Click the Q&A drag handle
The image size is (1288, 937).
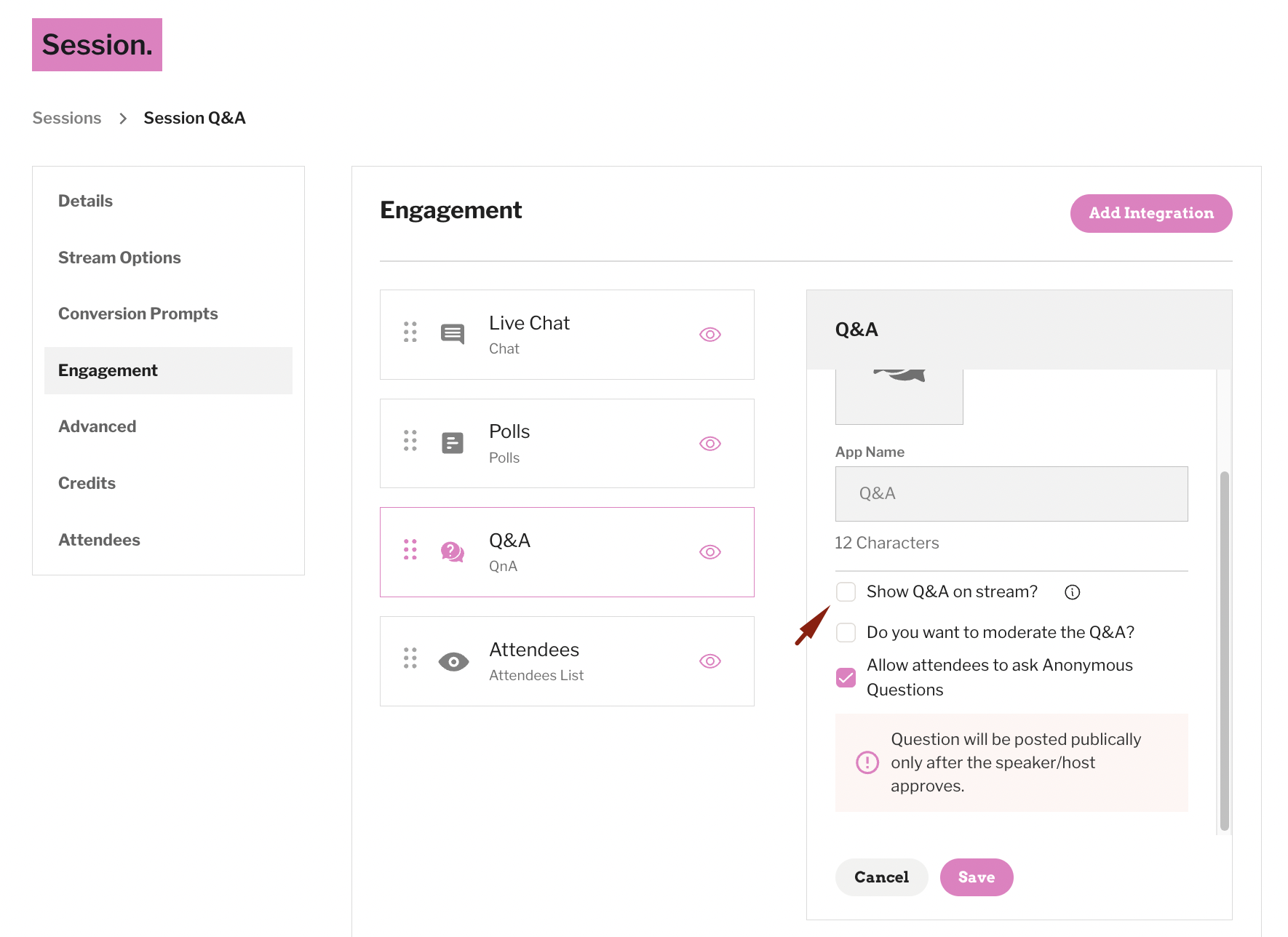tap(410, 549)
